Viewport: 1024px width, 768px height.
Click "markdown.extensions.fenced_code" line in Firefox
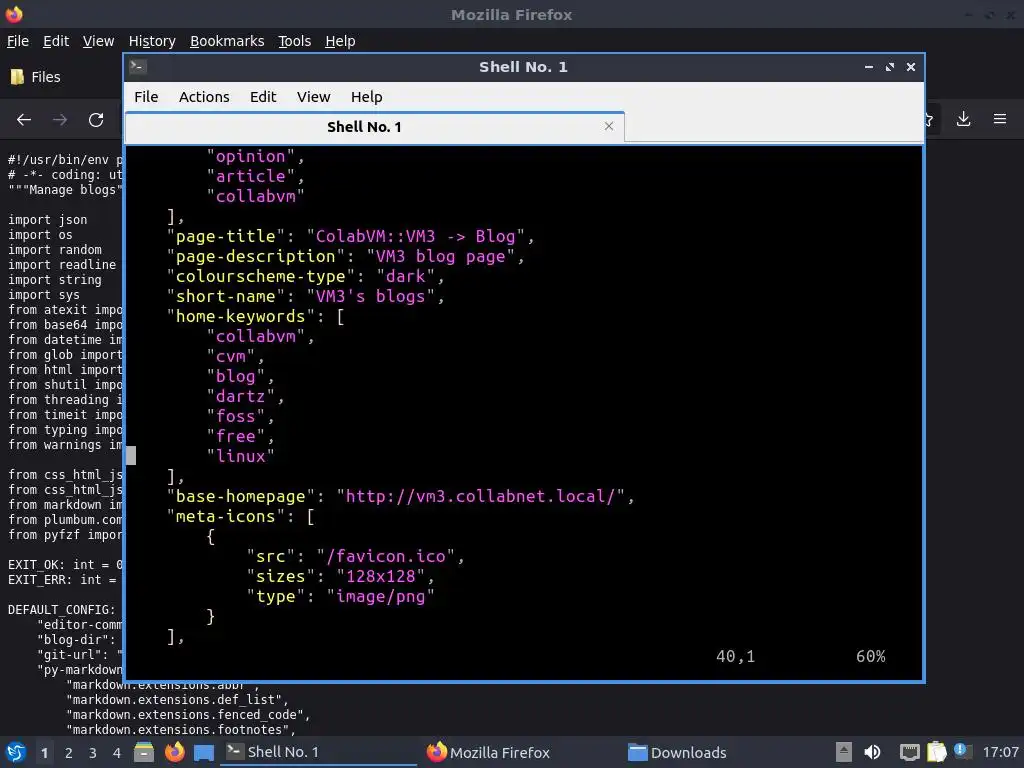[188, 714]
